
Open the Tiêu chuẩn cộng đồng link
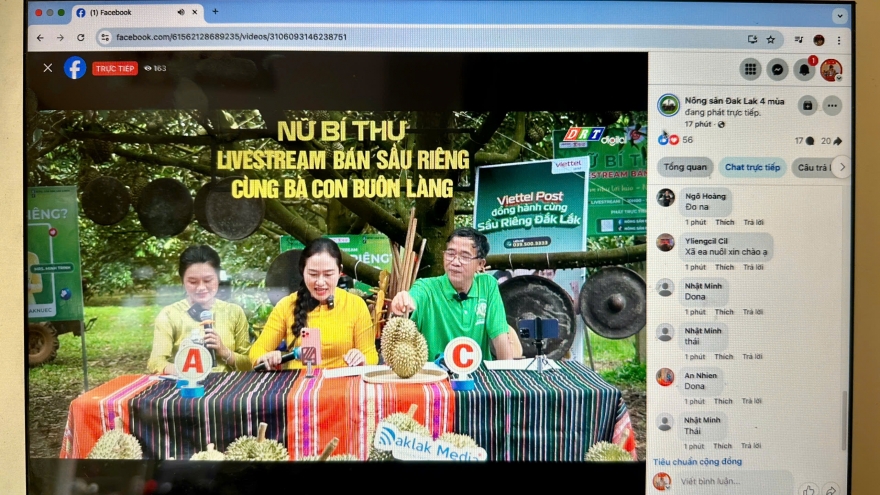click(698, 461)
